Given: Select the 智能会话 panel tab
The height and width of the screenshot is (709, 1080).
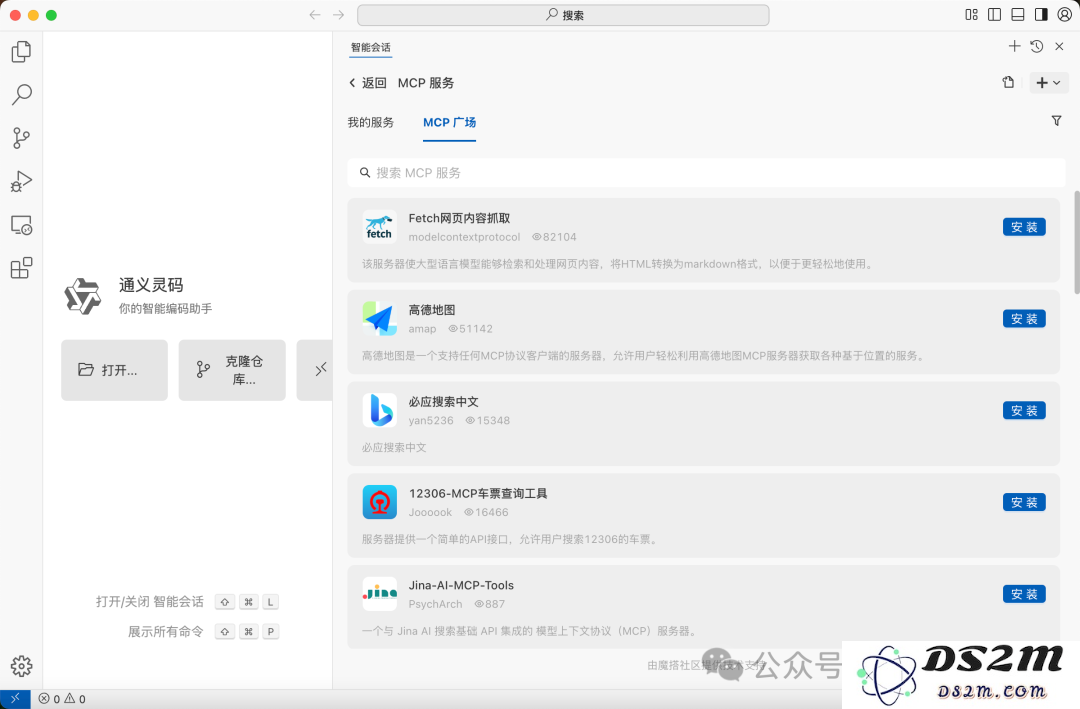Looking at the screenshot, I should point(371,48).
